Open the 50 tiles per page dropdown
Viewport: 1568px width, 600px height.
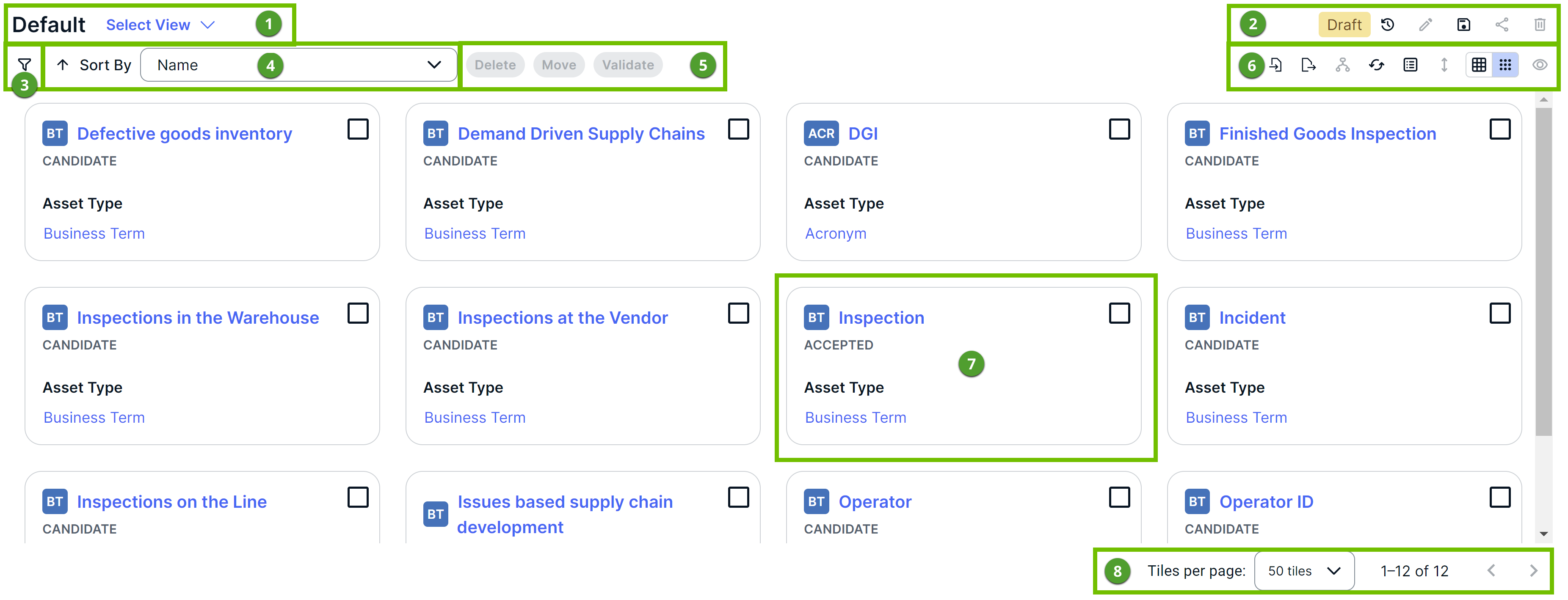click(1304, 571)
